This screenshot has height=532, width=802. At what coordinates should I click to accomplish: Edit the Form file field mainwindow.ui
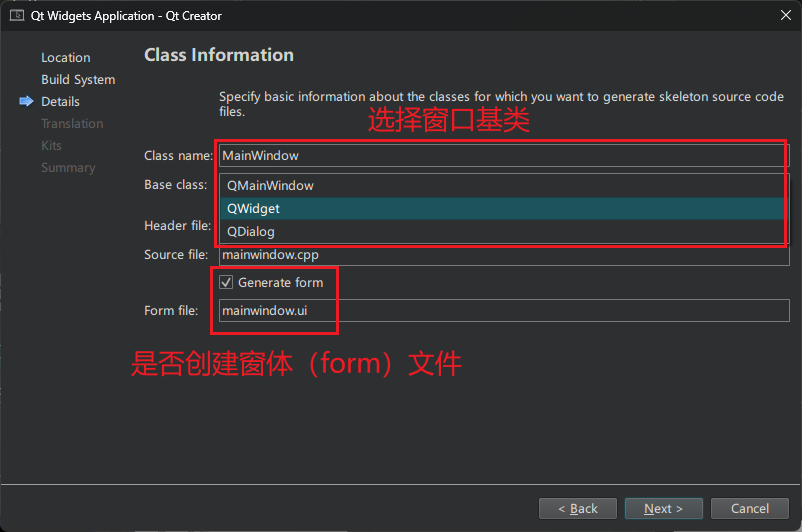click(500, 311)
